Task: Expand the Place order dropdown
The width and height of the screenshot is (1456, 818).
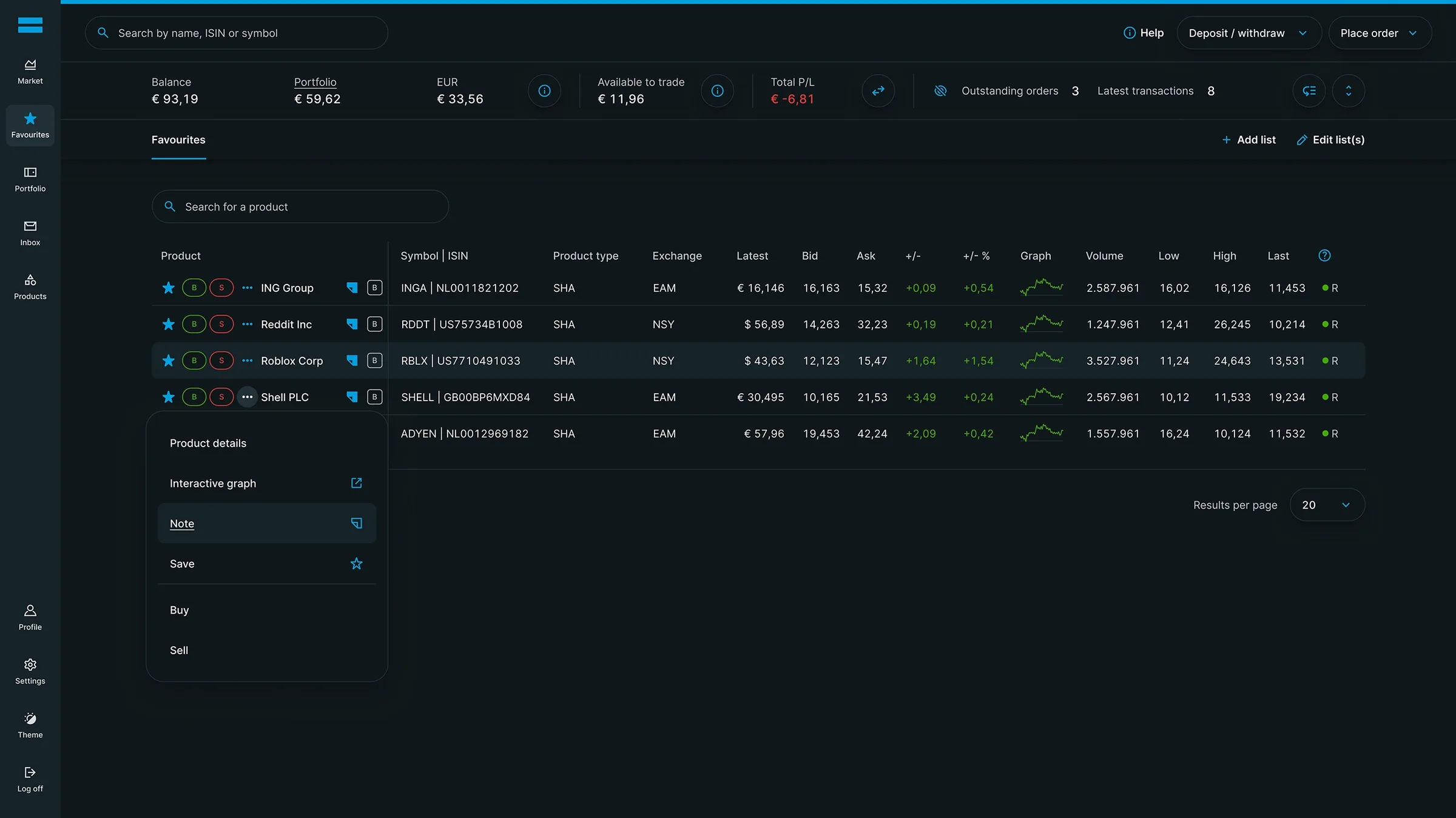Action: [1380, 33]
